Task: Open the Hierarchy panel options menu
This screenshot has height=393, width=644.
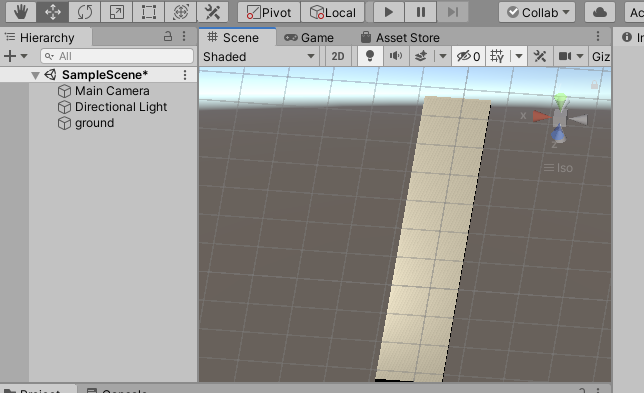Action: 184,36
